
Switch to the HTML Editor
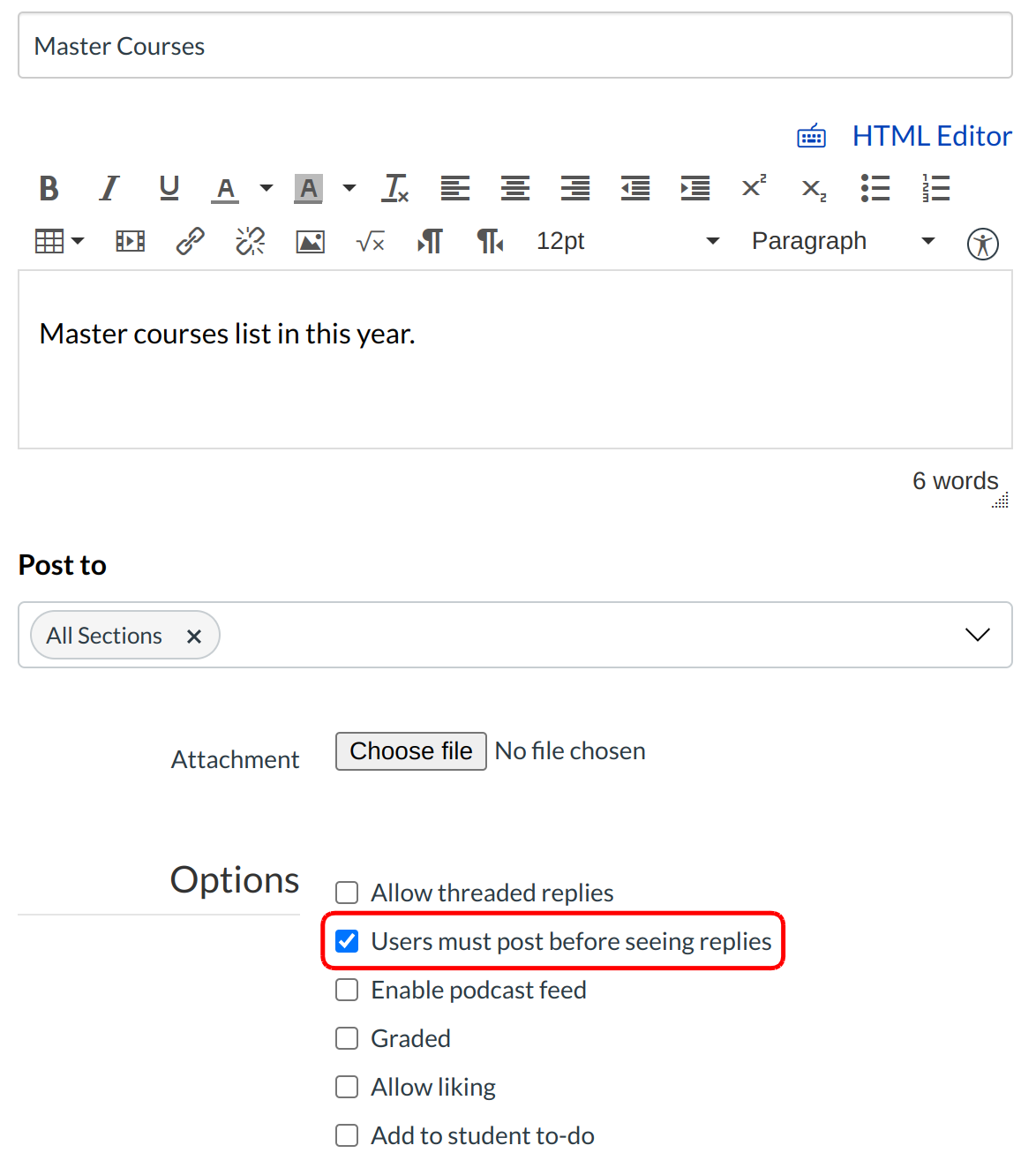[931, 136]
